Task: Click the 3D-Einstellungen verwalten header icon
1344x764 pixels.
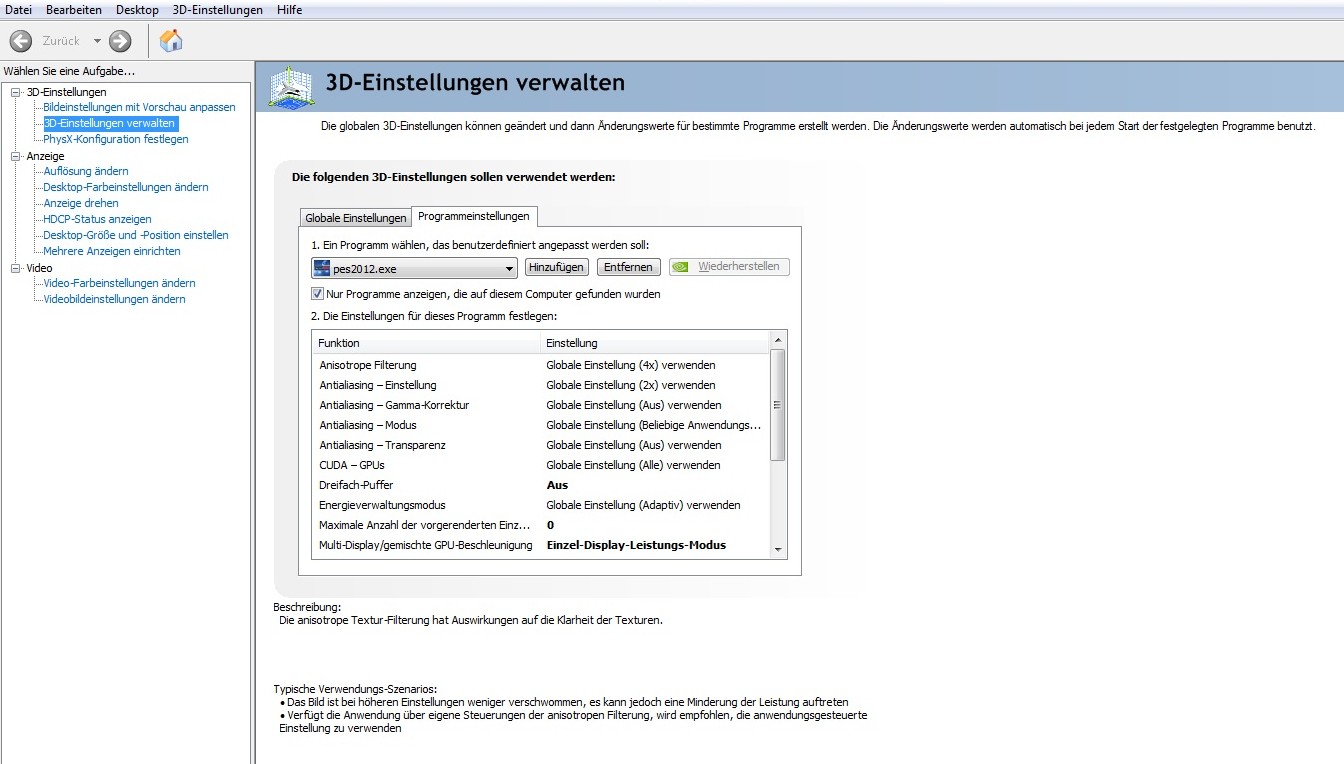Action: point(291,87)
